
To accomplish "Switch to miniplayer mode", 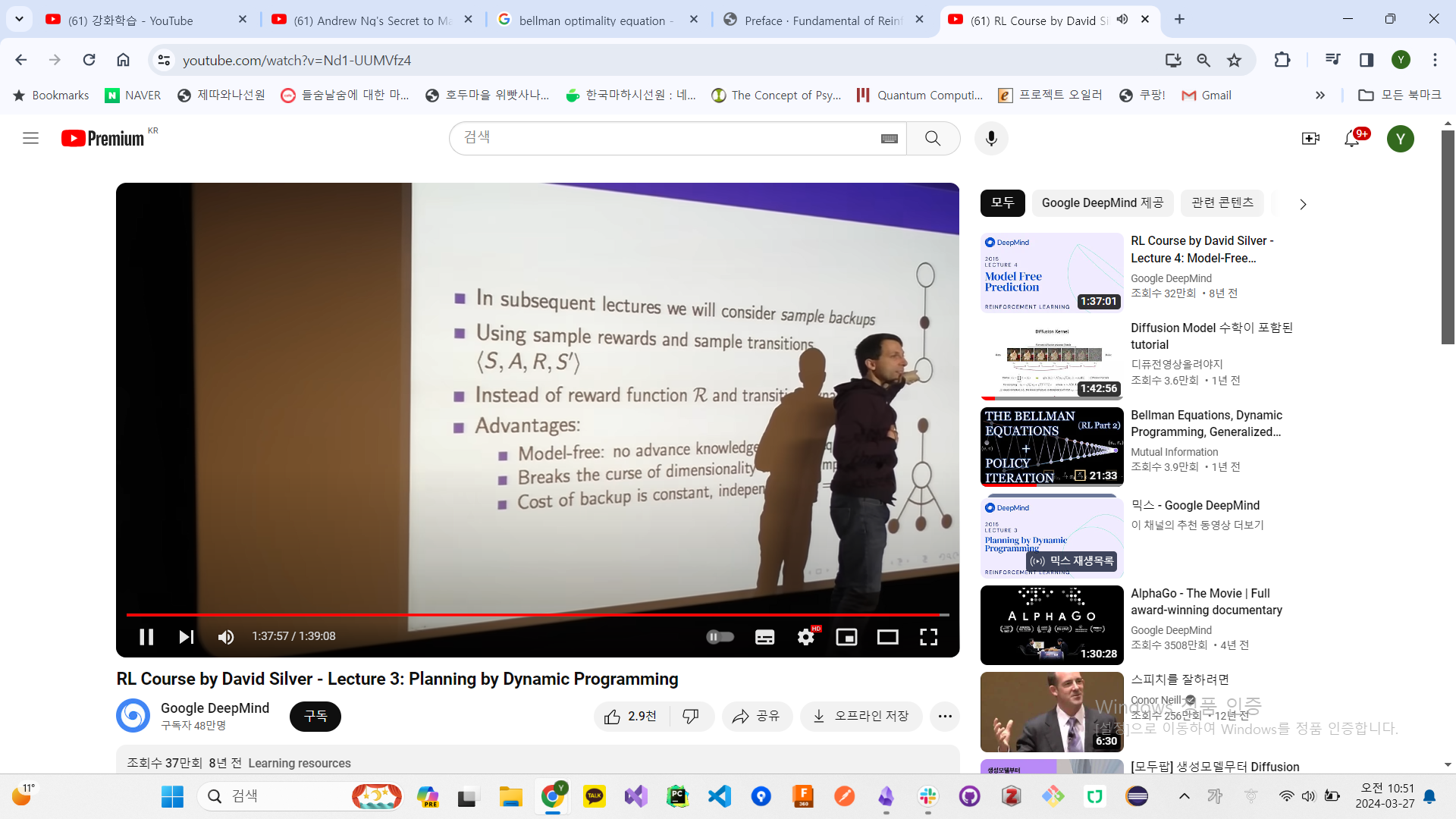I will [846, 637].
